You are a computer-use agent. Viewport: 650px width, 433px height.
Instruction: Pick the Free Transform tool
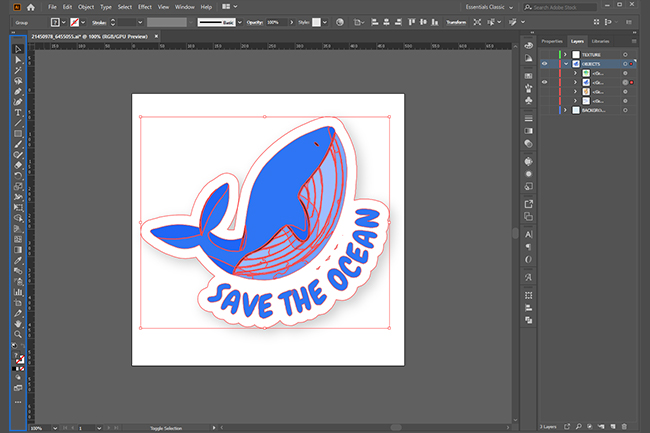pos(18,208)
